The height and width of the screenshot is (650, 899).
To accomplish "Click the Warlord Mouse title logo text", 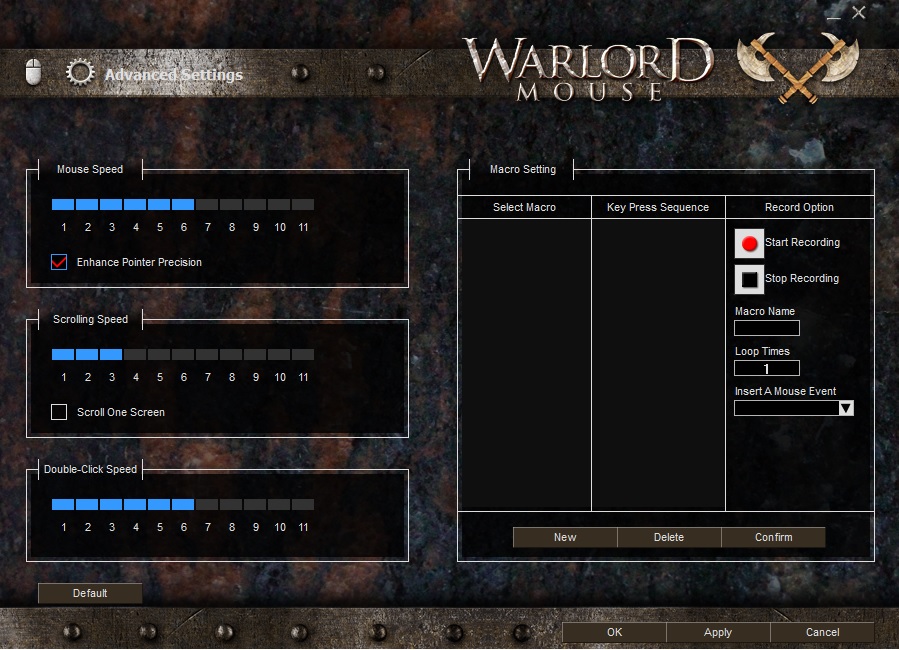I will [x=588, y=69].
